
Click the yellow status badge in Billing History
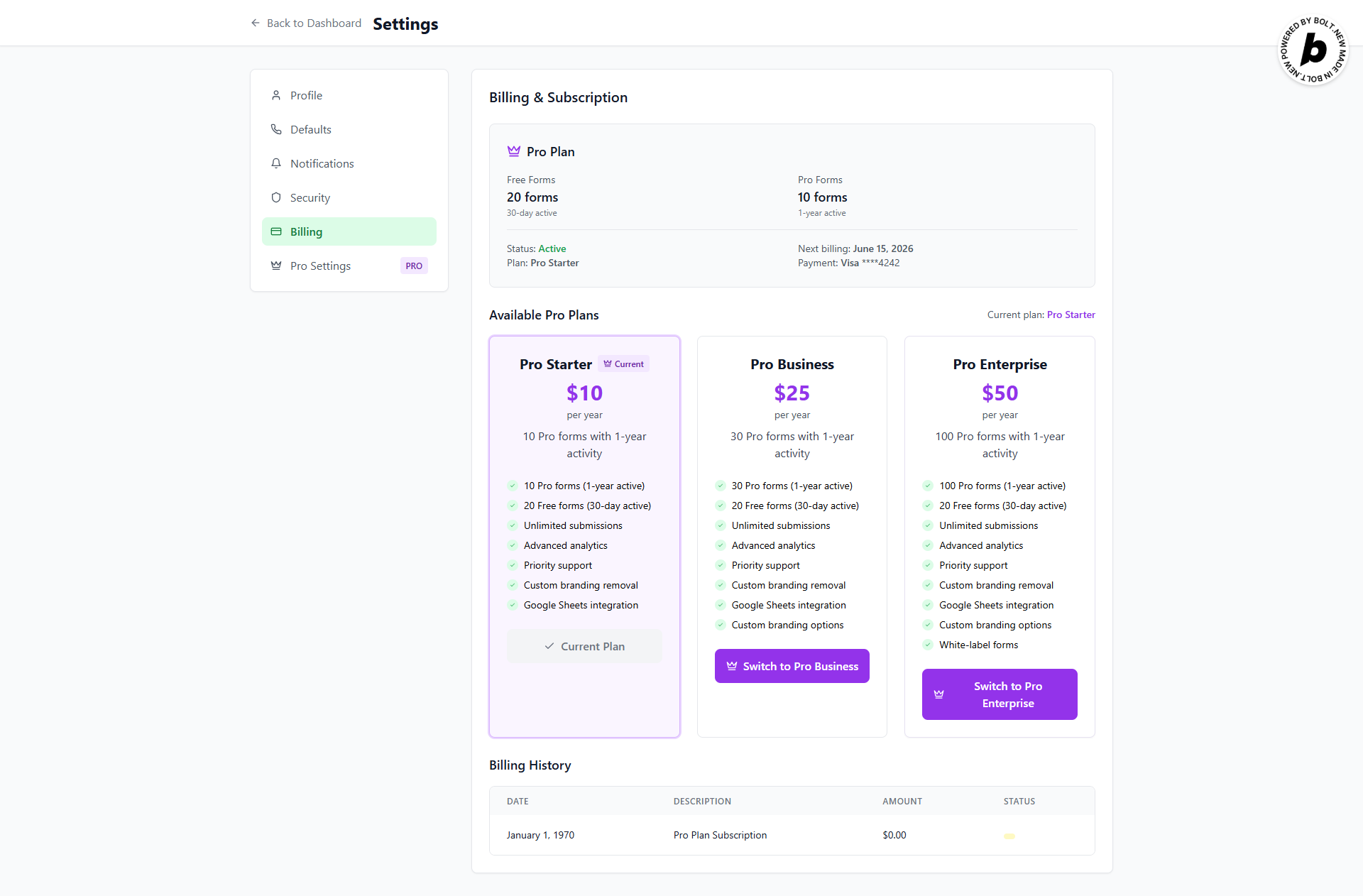(x=1009, y=836)
